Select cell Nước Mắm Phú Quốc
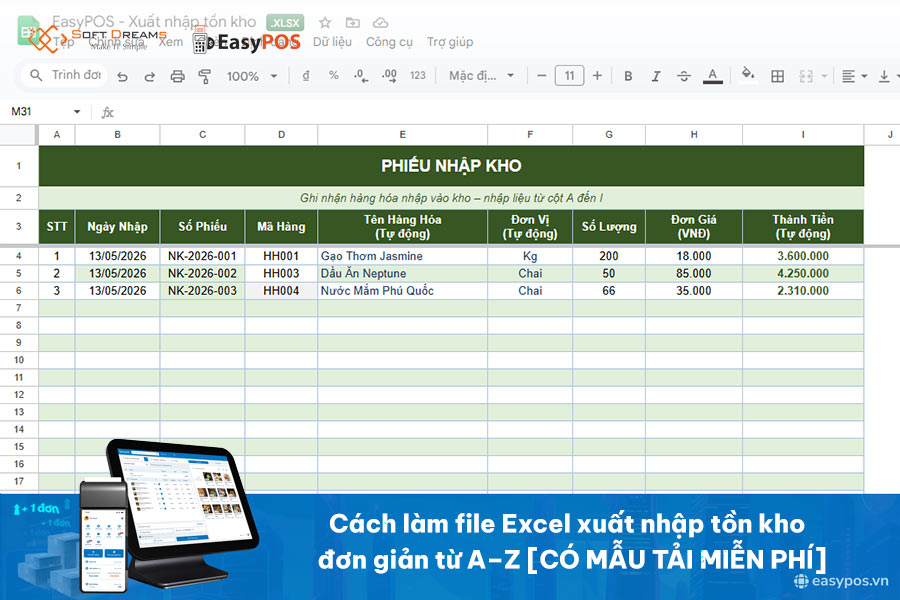This screenshot has width=900, height=600. pos(402,291)
